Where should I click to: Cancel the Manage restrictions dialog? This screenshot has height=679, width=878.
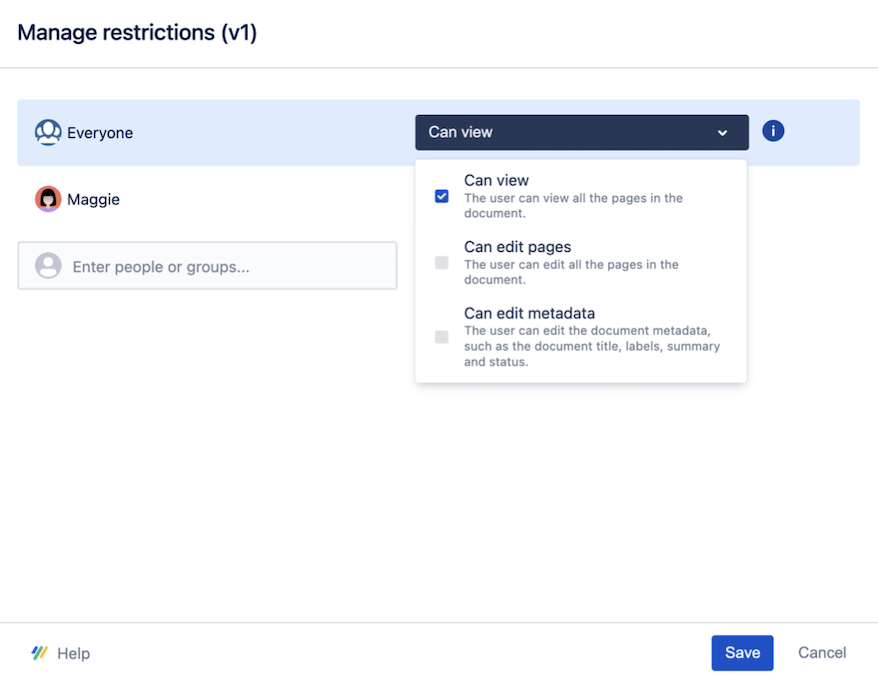821,652
